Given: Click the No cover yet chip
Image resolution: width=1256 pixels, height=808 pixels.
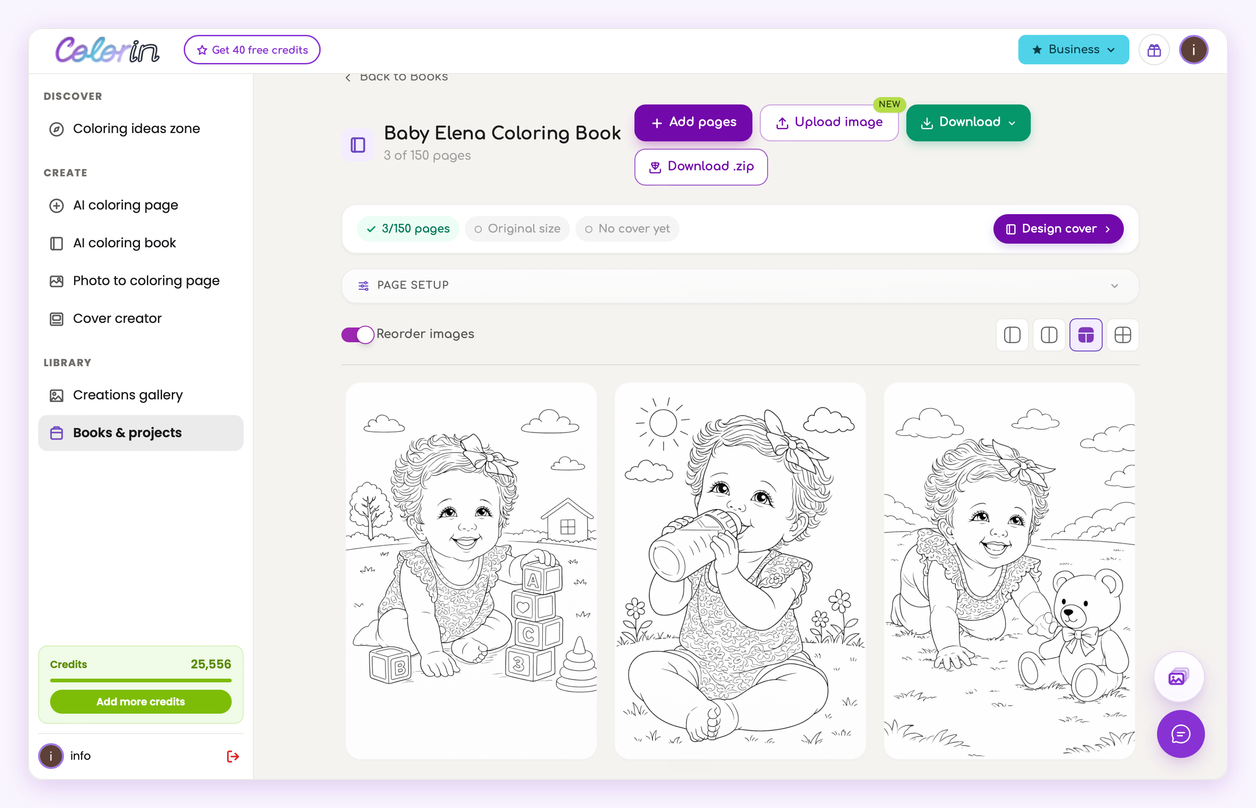Looking at the screenshot, I should point(627,229).
